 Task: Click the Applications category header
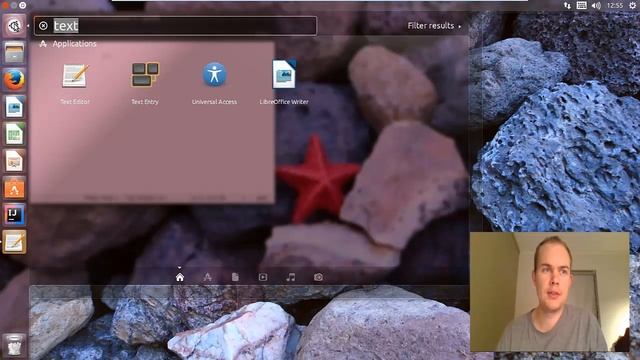(69, 44)
